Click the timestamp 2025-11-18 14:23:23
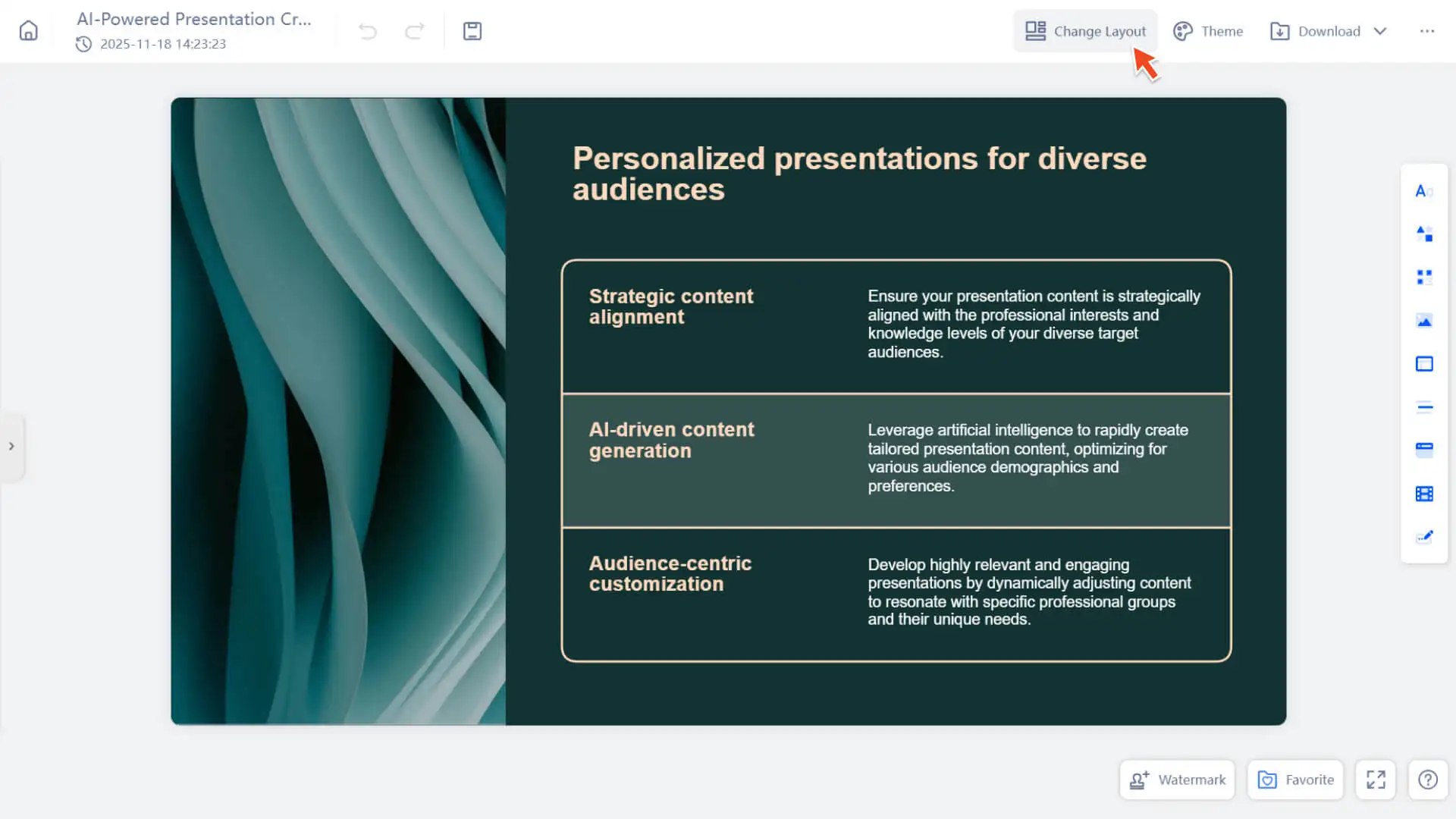This screenshot has width=1456, height=819. (163, 44)
